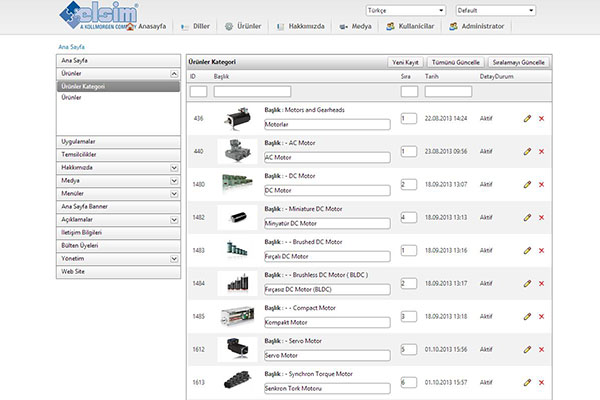Expand the Hakkımızda sidebar section
This screenshot has height=400, width=600.
point(174,167)
